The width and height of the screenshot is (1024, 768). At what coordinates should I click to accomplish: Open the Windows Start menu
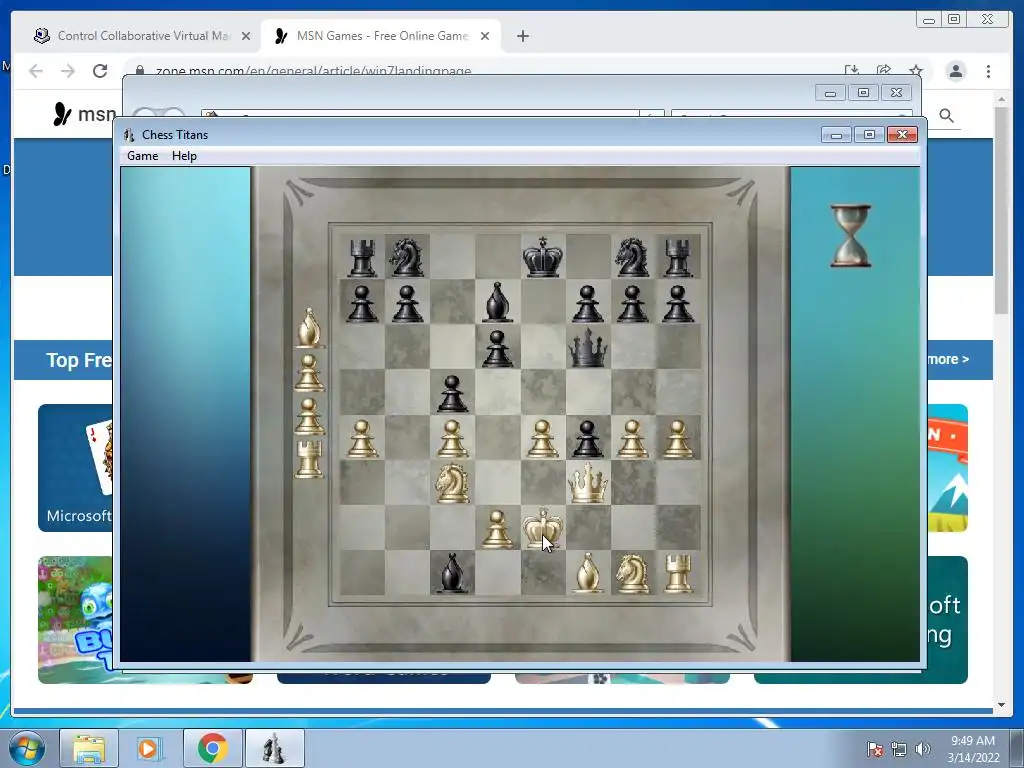coord(26,748)
